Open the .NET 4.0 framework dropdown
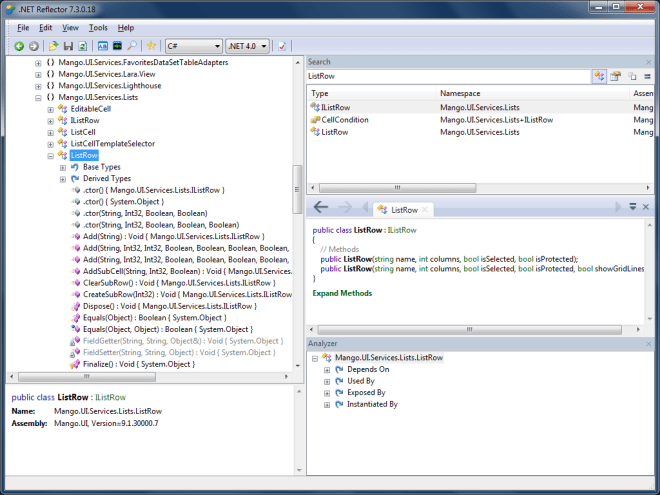The height and width of the screenshot is (495, 660). coord(247,46)
